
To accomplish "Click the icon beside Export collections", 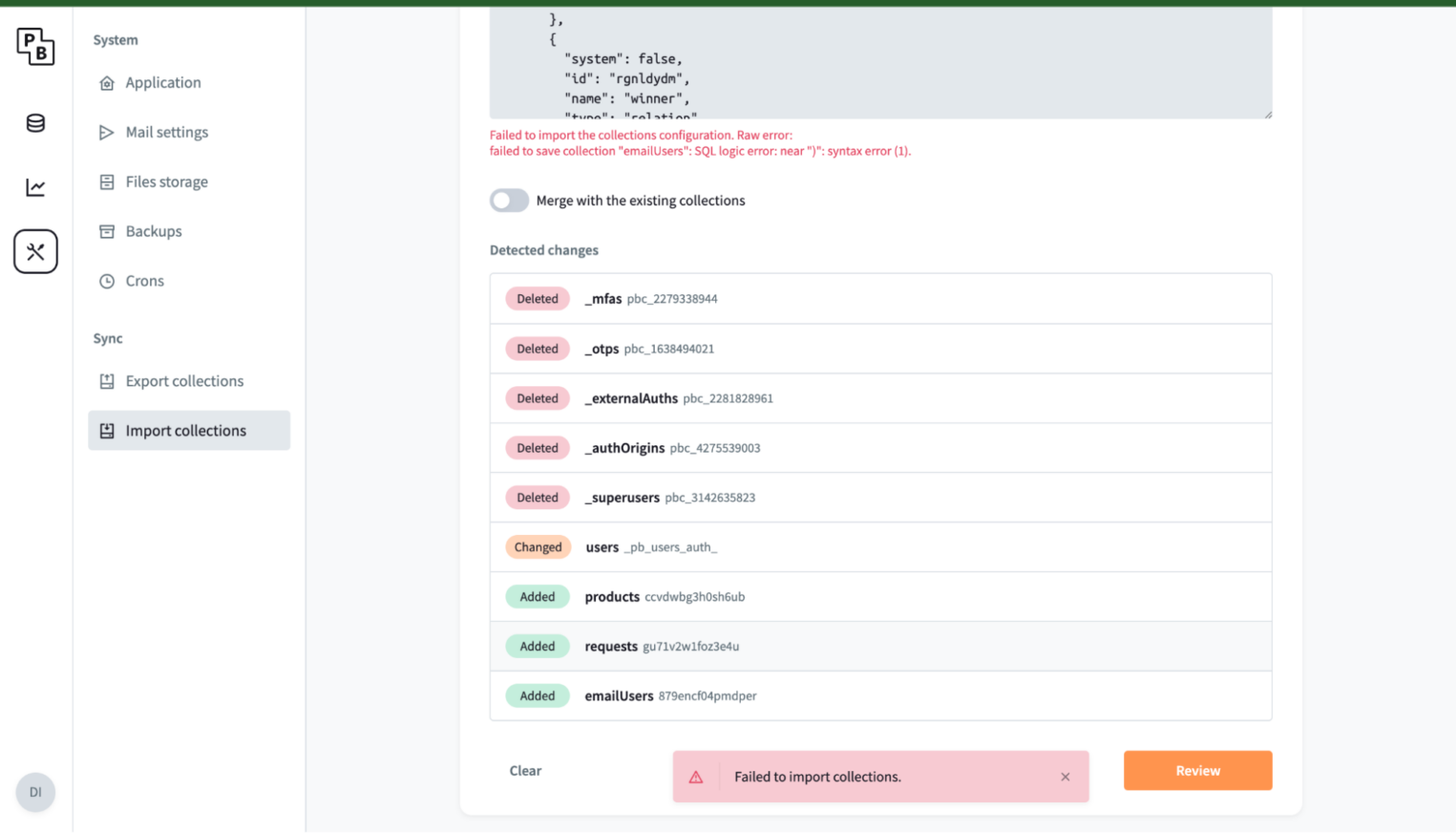I will click(x=107, y=381).
